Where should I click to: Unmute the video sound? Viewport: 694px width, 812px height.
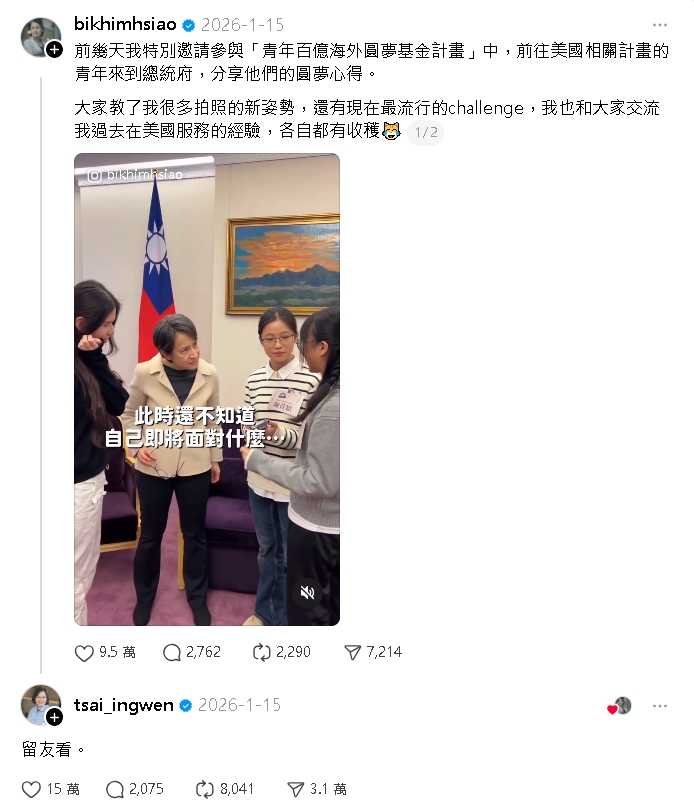tap(308, 592)
